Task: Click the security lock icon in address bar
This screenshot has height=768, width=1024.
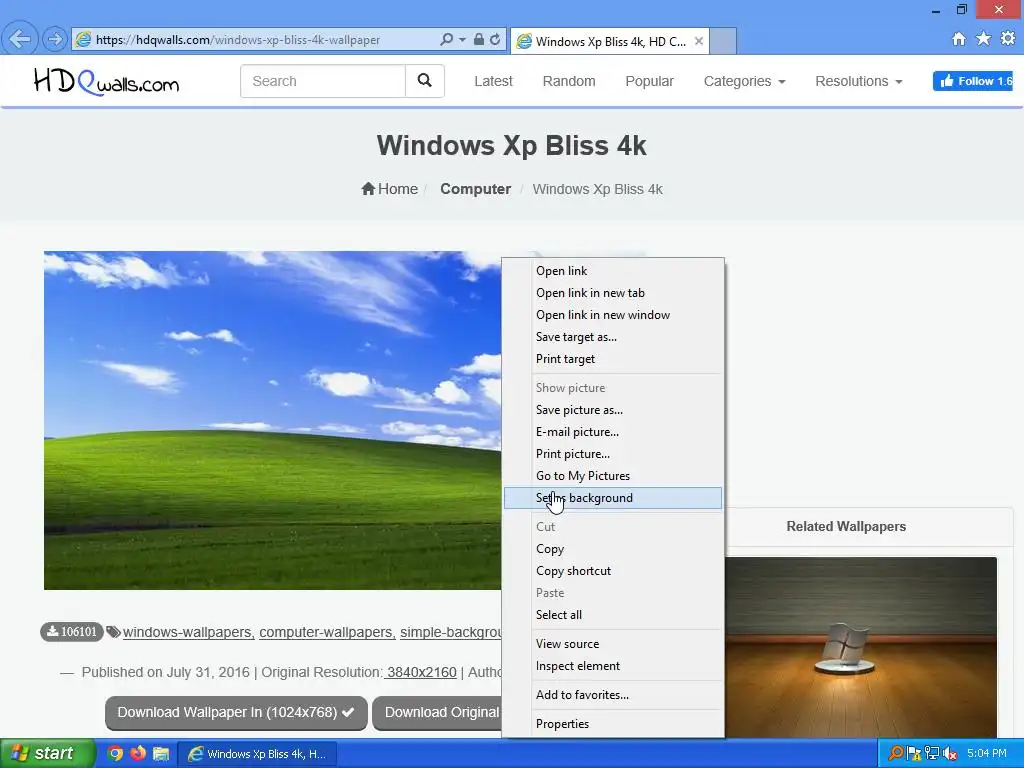Action: [479, 40]
